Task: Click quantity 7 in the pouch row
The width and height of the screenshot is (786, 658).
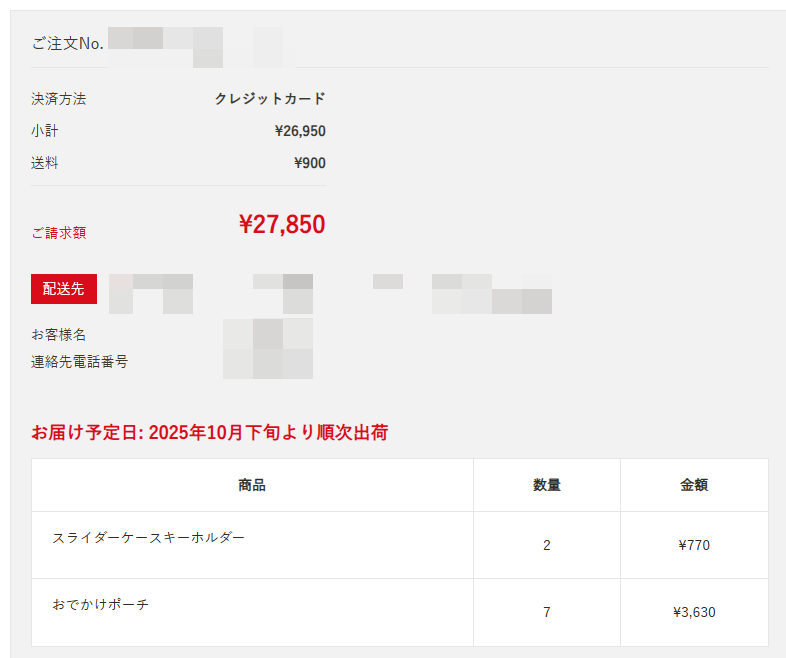Action: pyautogui.click(x=547, y=612)
